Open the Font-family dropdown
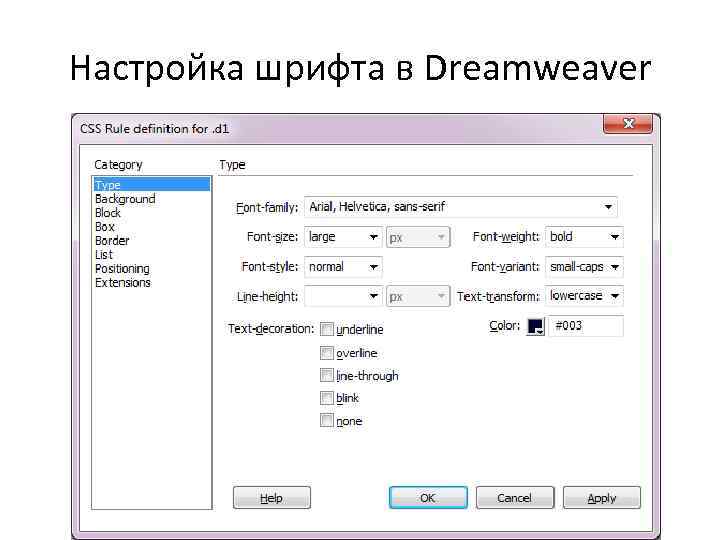 (x=461, y=207)
